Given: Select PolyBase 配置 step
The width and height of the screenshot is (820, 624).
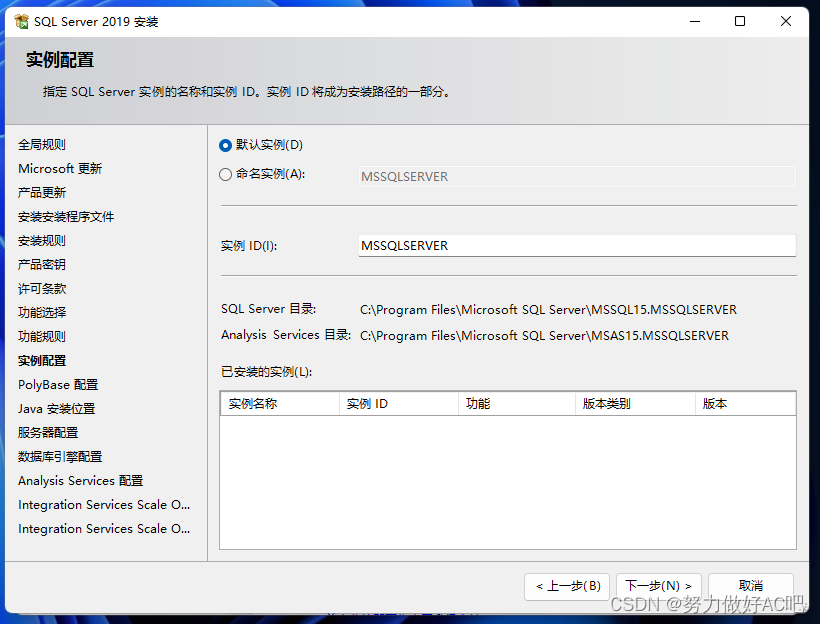Looking at the screenshot, I should tap(58, 385).
